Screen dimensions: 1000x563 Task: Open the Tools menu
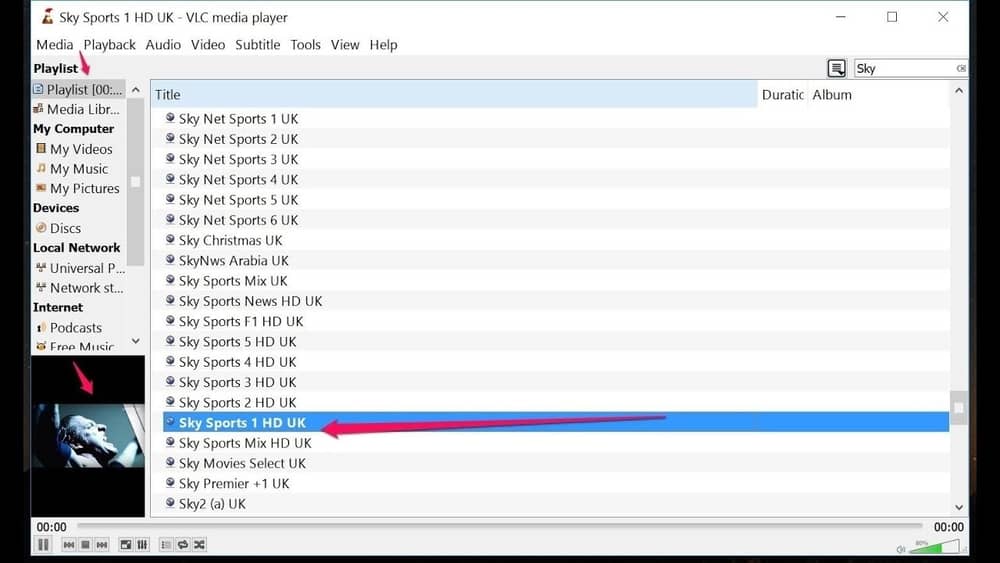(305, 45)
